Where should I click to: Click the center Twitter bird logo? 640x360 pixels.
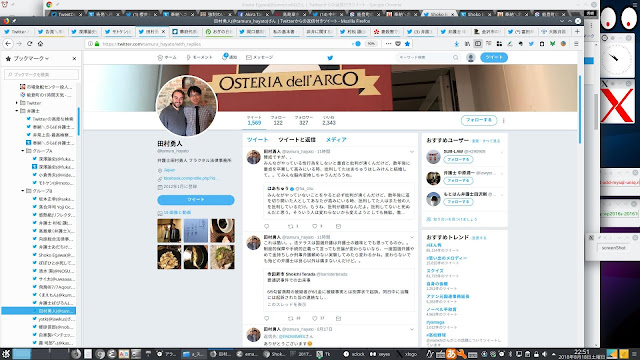[x=330, y=58]
